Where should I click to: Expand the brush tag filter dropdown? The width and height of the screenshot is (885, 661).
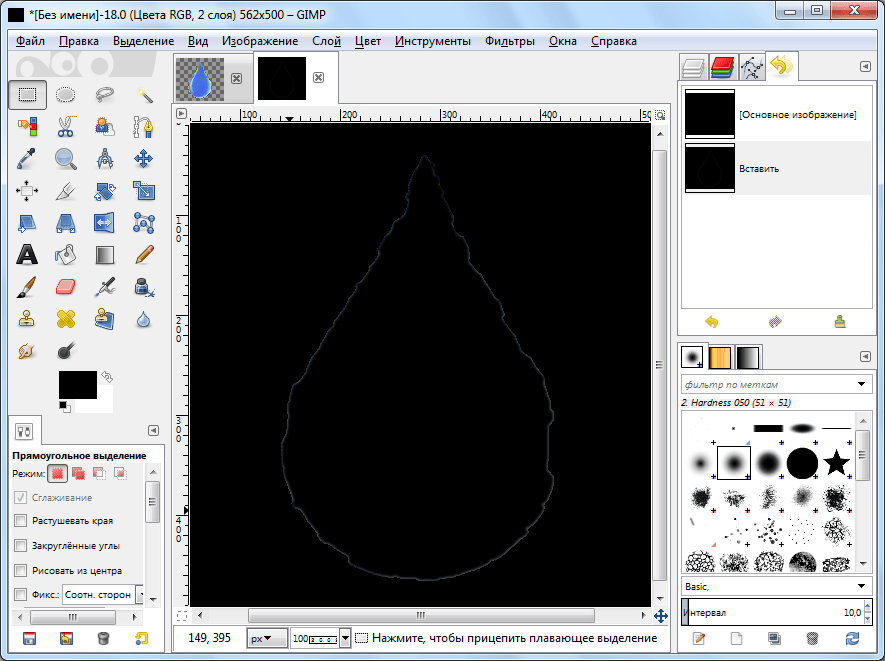(x=862, y=384)
